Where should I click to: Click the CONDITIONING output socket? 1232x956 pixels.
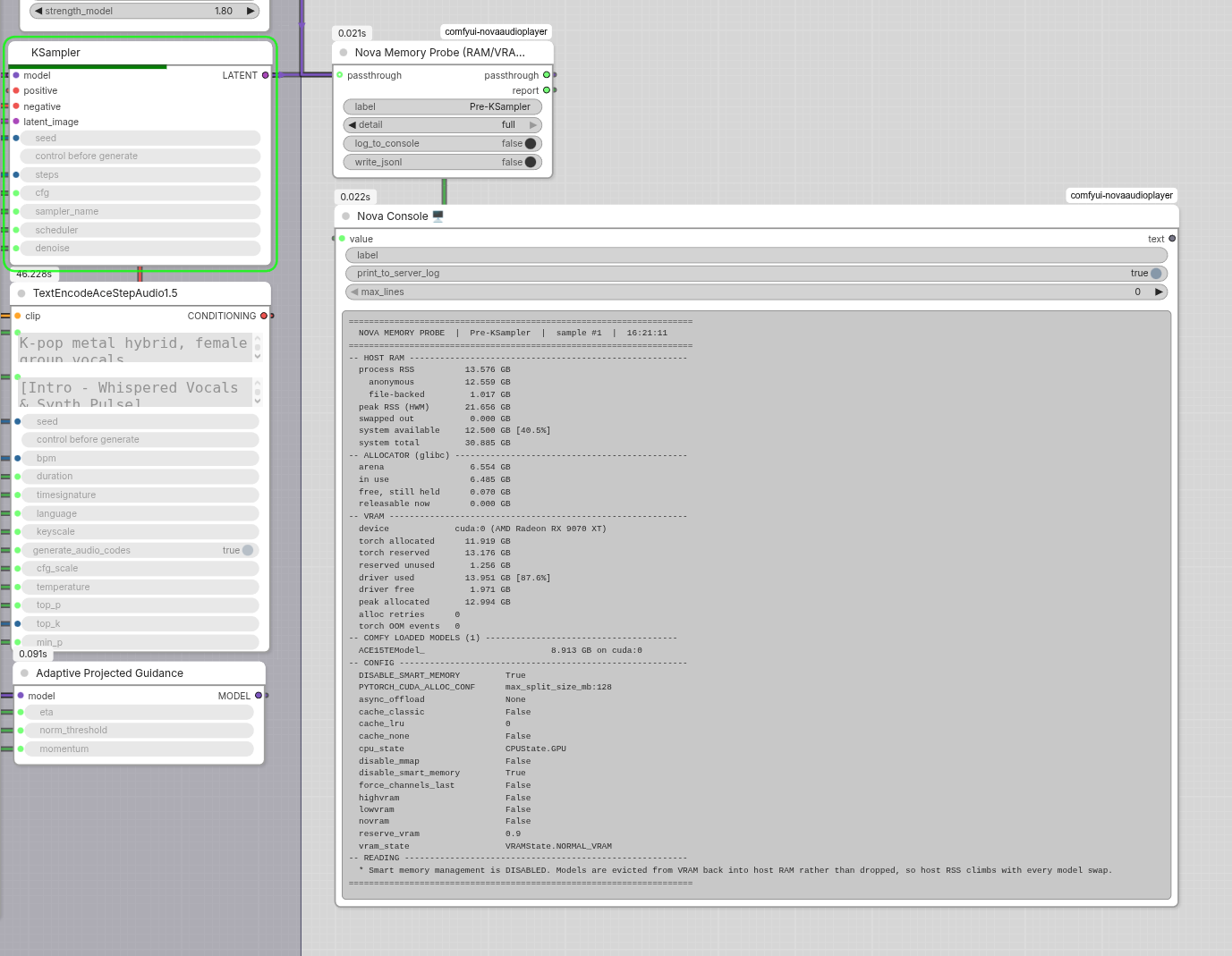(x=264, y=316)
